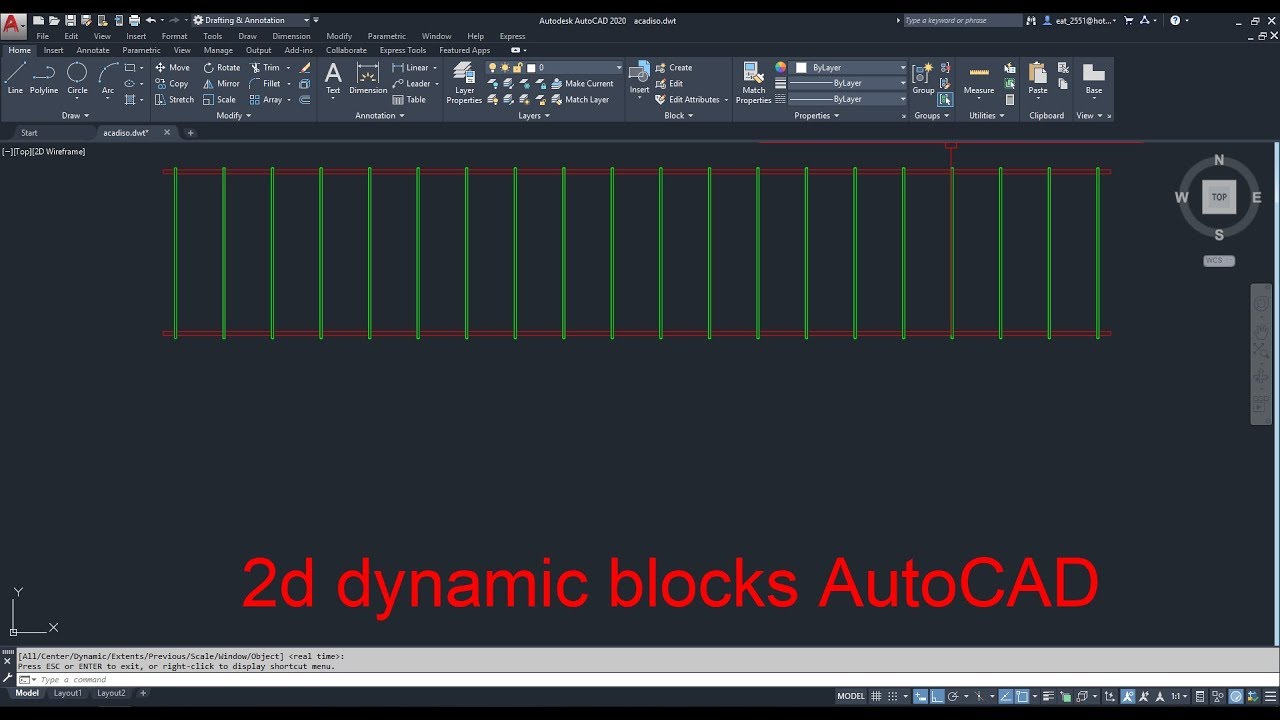Open Layer Properties manager
Viewport: 1280px width, 720px height.
pyautogui.click(x=464, y=82)
